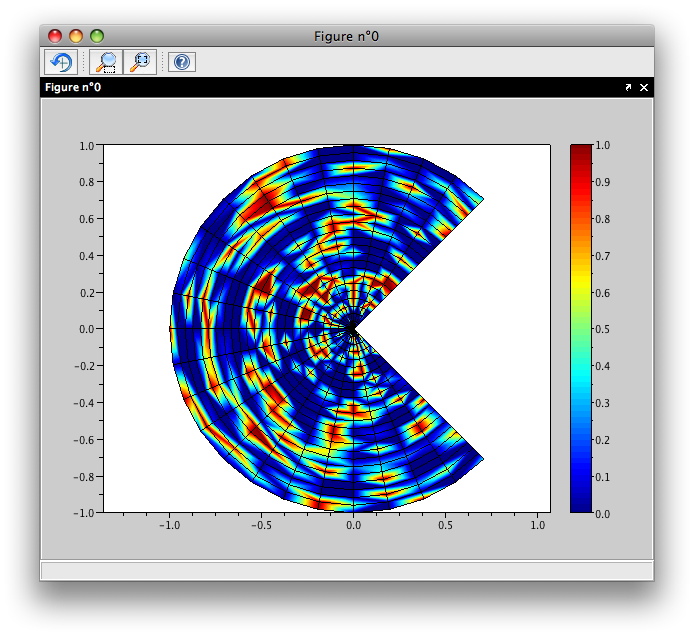Click the white wedge gap right of origin

(460, 328)
